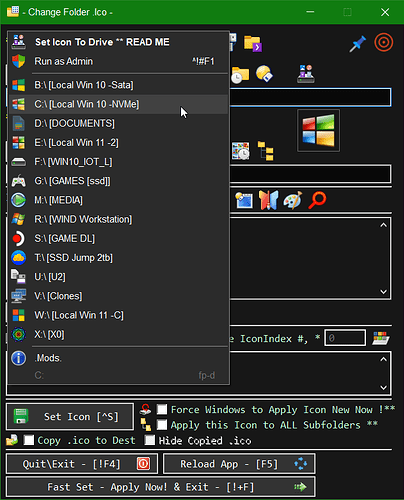Click the icon path field below the preview
The image size is (404, 500).
pyautogui.click(x=310, y=174)
